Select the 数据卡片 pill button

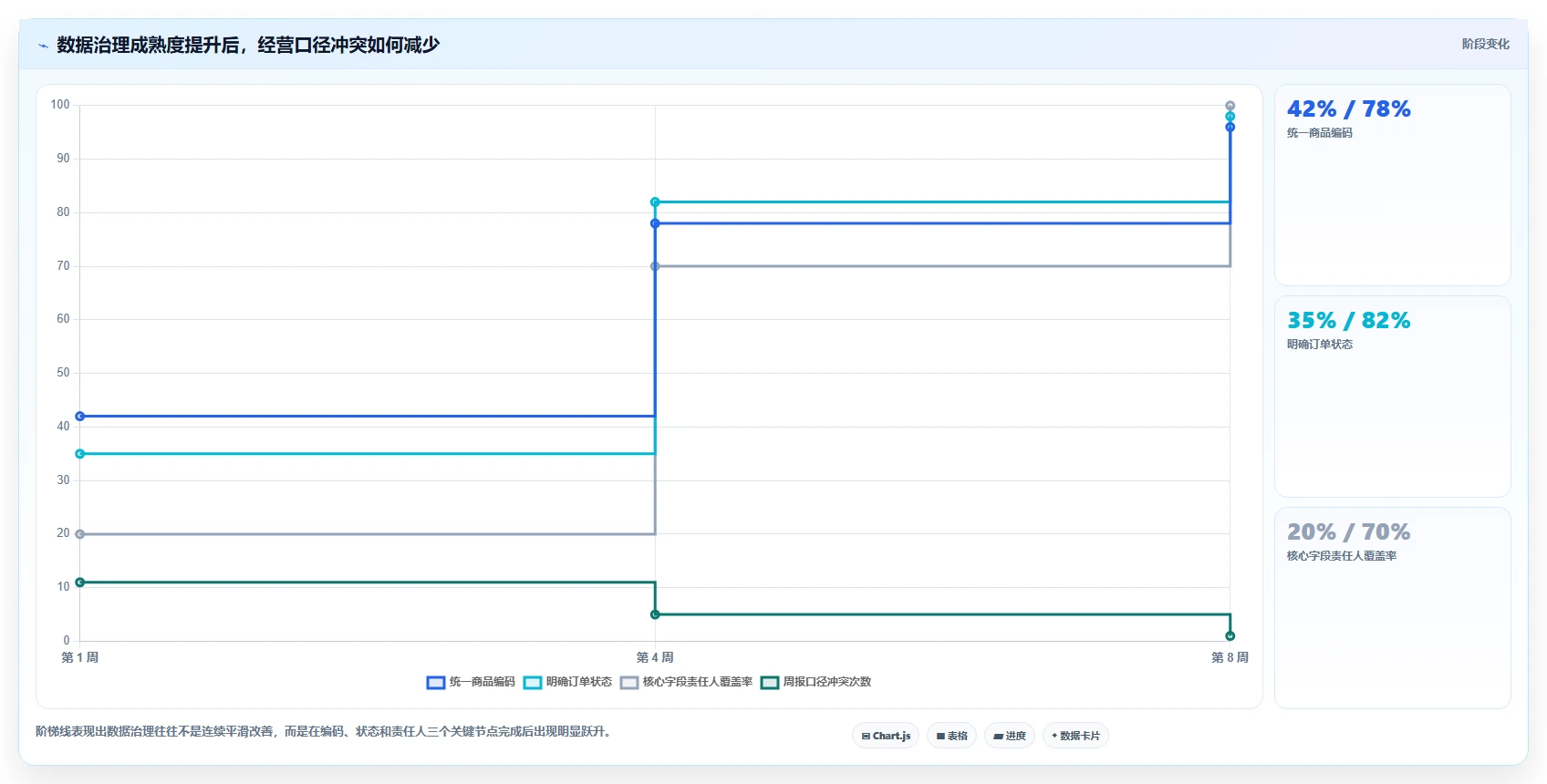[1075, 736]
